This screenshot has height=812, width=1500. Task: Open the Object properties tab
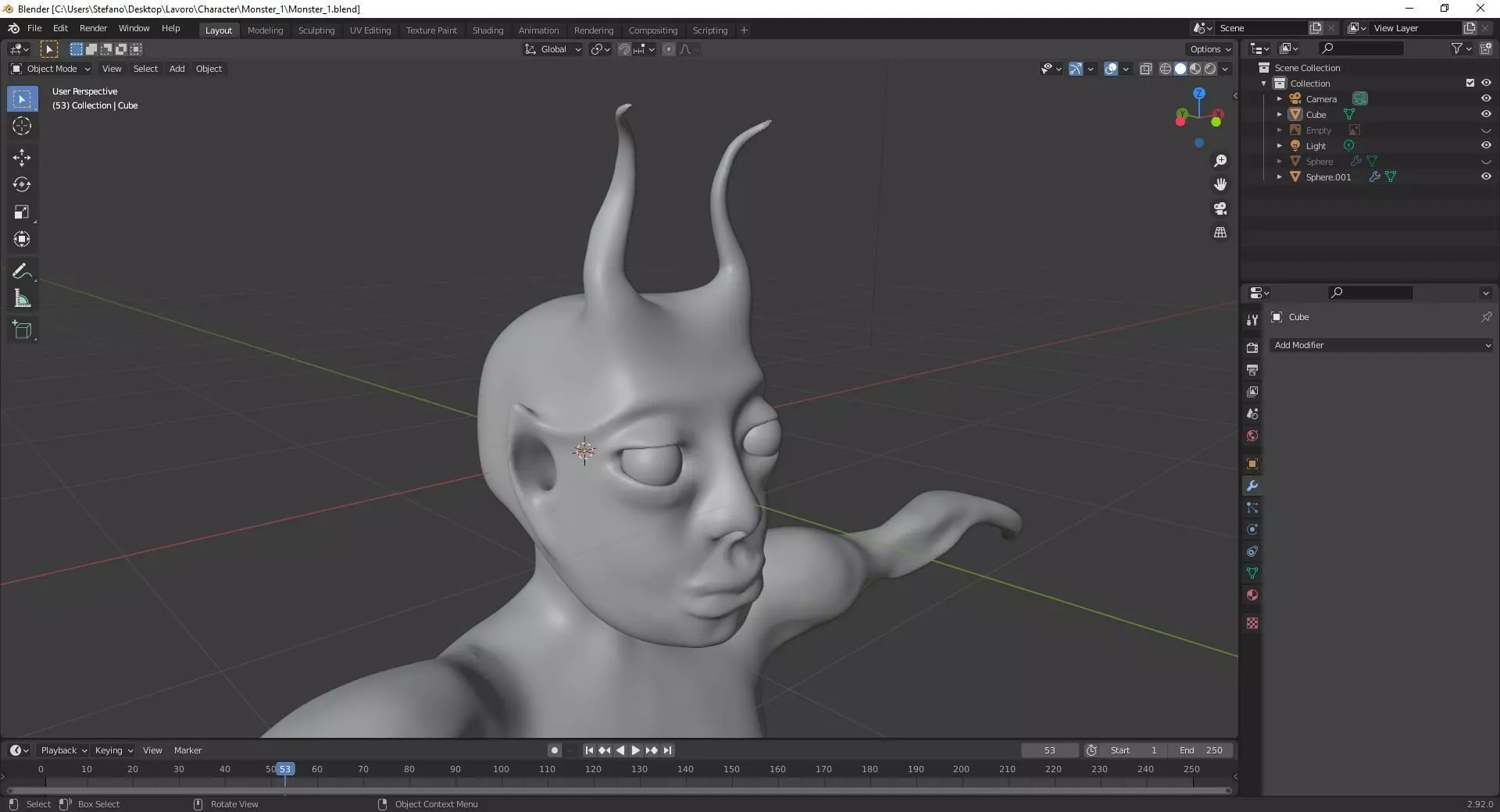(x=1252, y=464)
